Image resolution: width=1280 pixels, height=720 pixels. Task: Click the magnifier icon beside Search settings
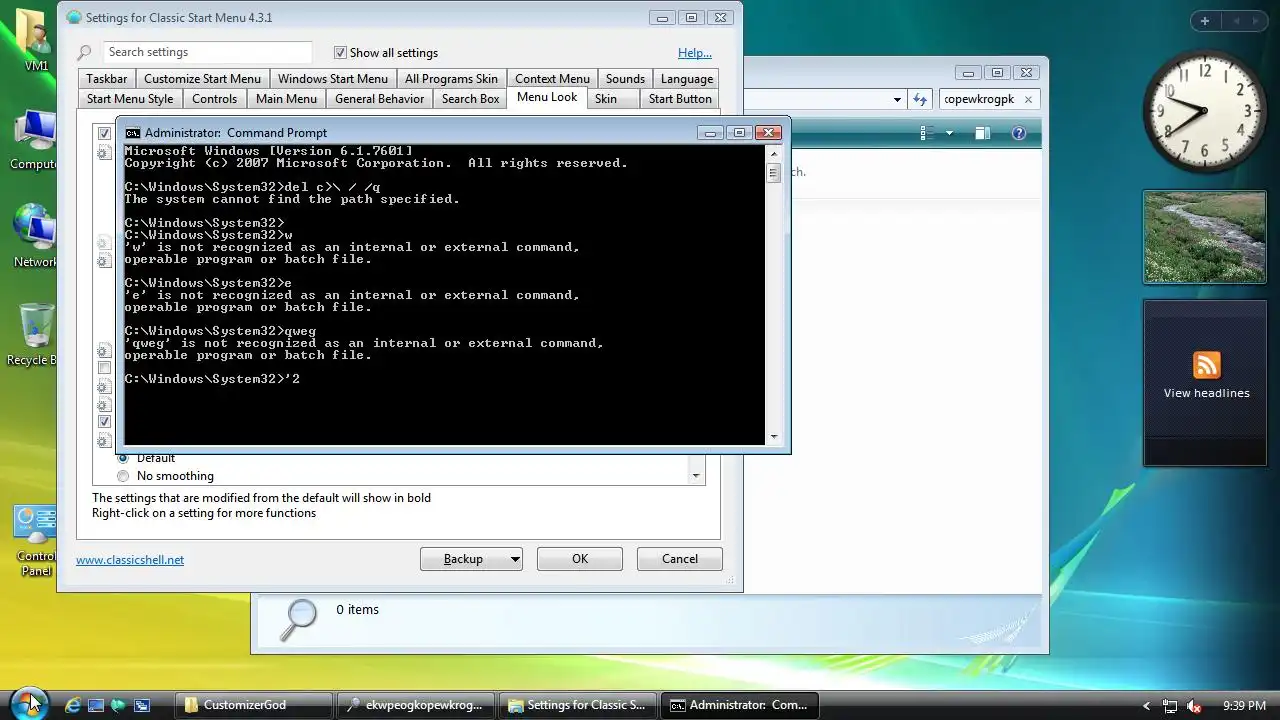85,52
